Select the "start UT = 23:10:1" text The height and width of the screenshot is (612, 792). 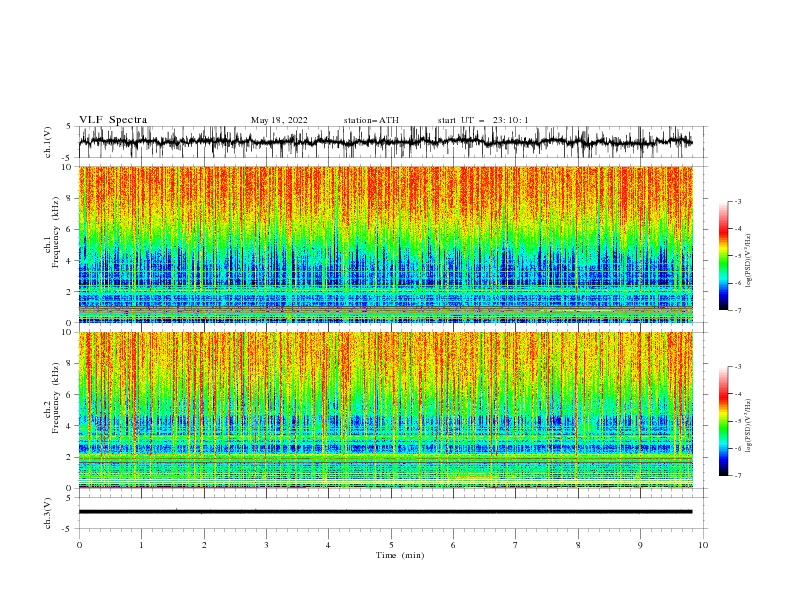(x=482, y=120)
